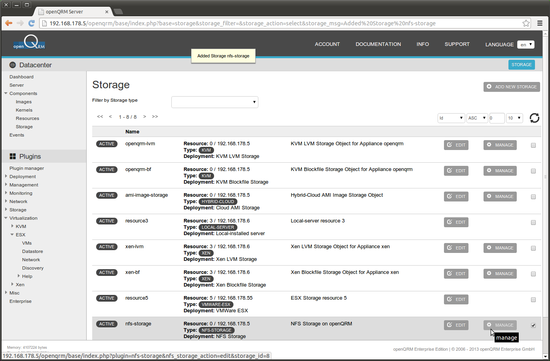Close the openQRM Server browser tab
Image resolution: width=550 pixels, height=361 pixels.
pyautogui.click(x=107, y=12)
